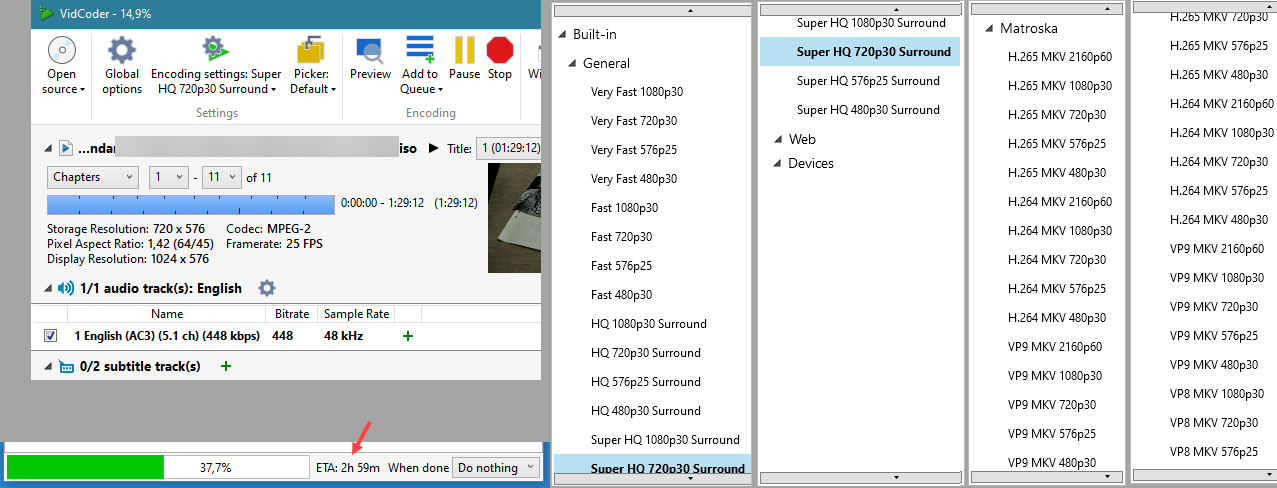Open the Preview window icon
This screenshot has width=1277, height=488.
pos(370,51)
